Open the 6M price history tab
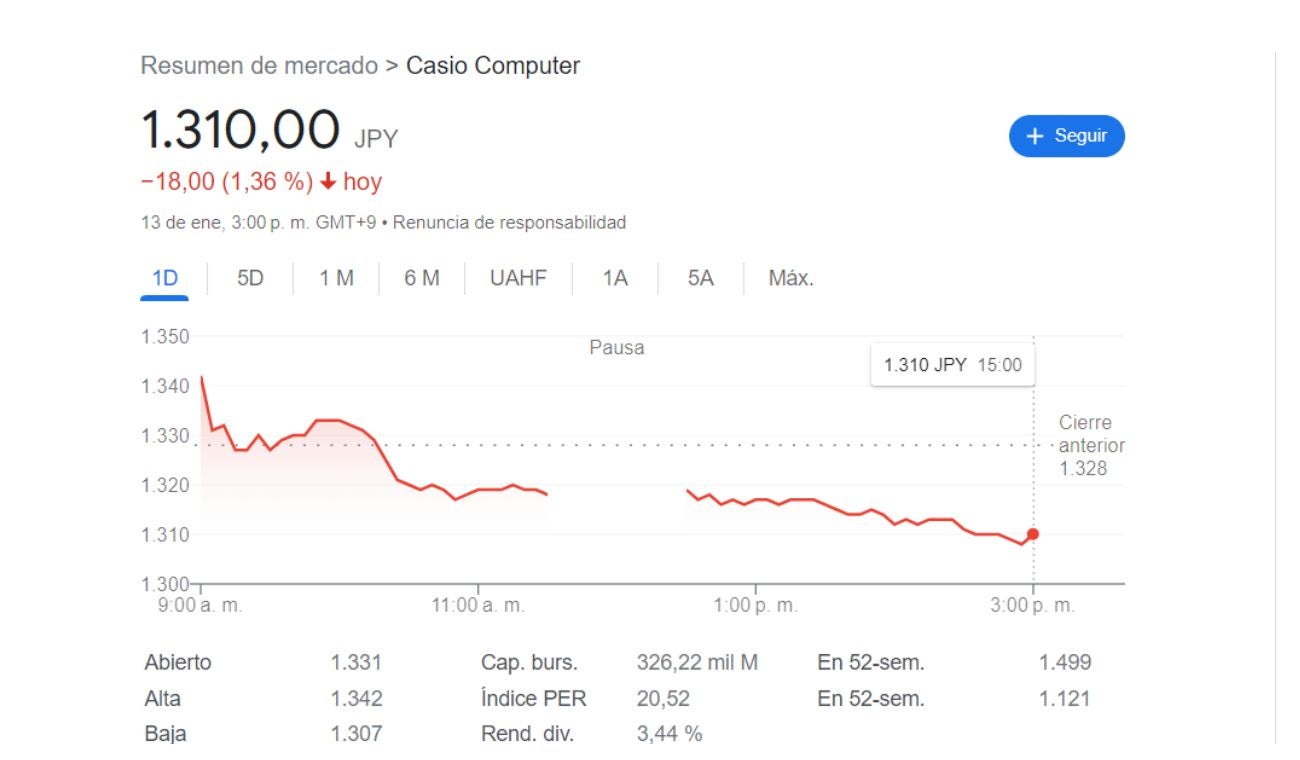The image size is (1300, 760). (423, 278)
